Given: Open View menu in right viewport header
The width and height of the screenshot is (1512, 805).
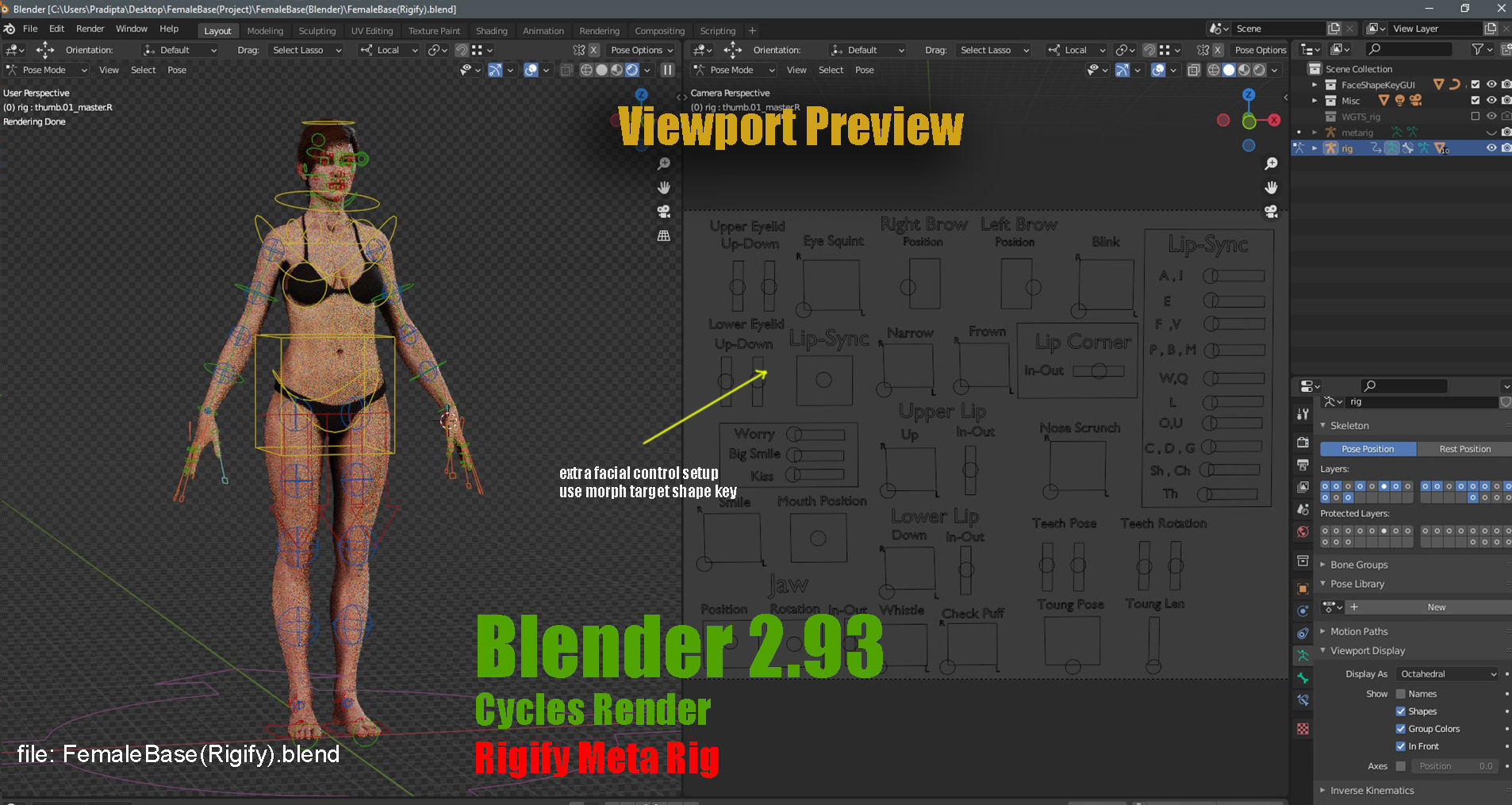Looking at the screenshot, I should pos(796,70).
